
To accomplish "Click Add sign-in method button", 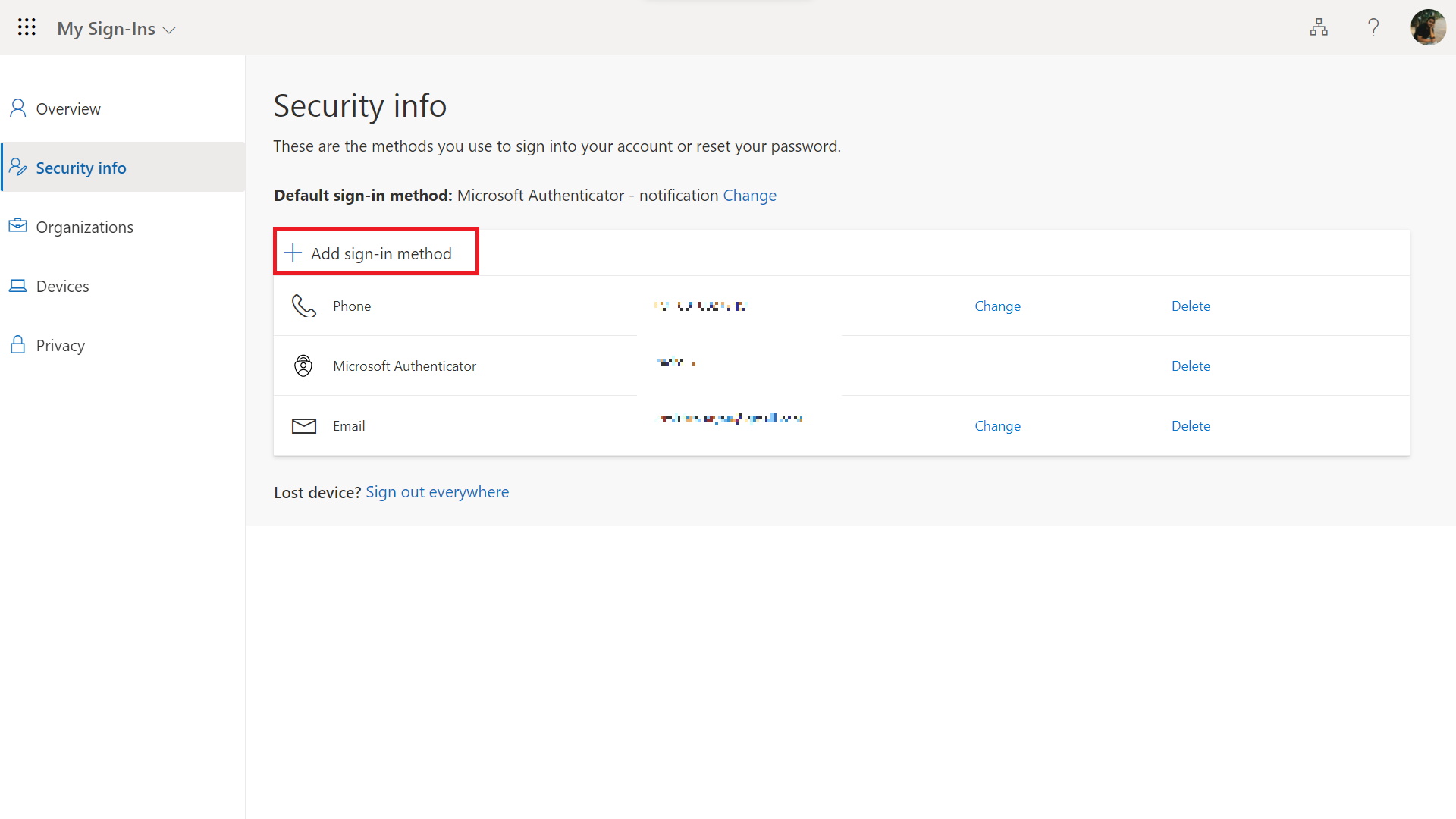I will click(376, 253).
